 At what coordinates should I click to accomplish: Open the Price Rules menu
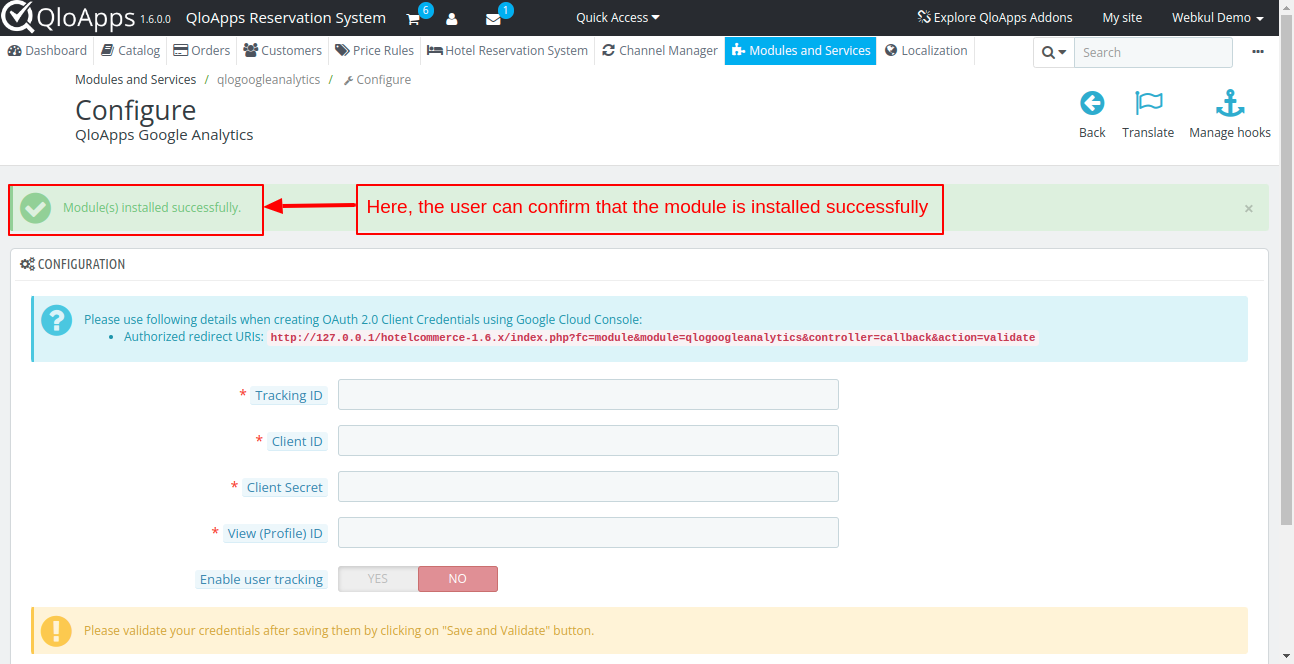(x=374, y=50)
